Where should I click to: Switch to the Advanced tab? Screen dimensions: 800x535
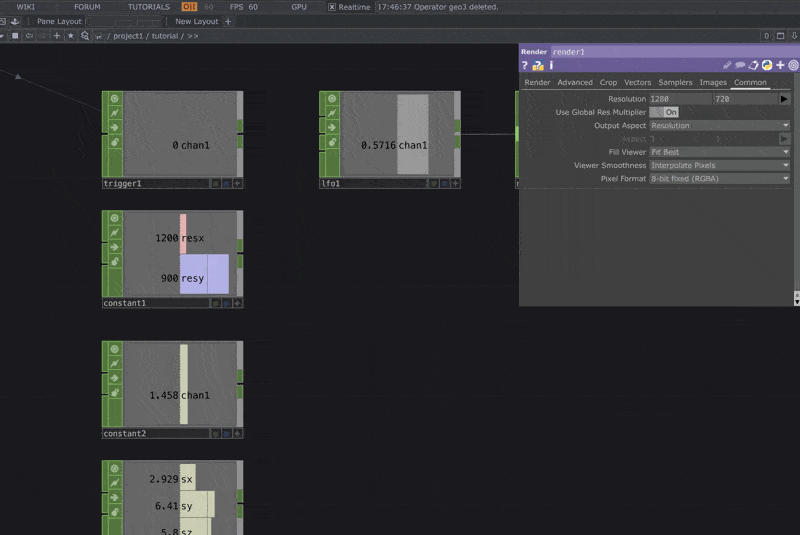pyautogui.click(x=575, y=82)
